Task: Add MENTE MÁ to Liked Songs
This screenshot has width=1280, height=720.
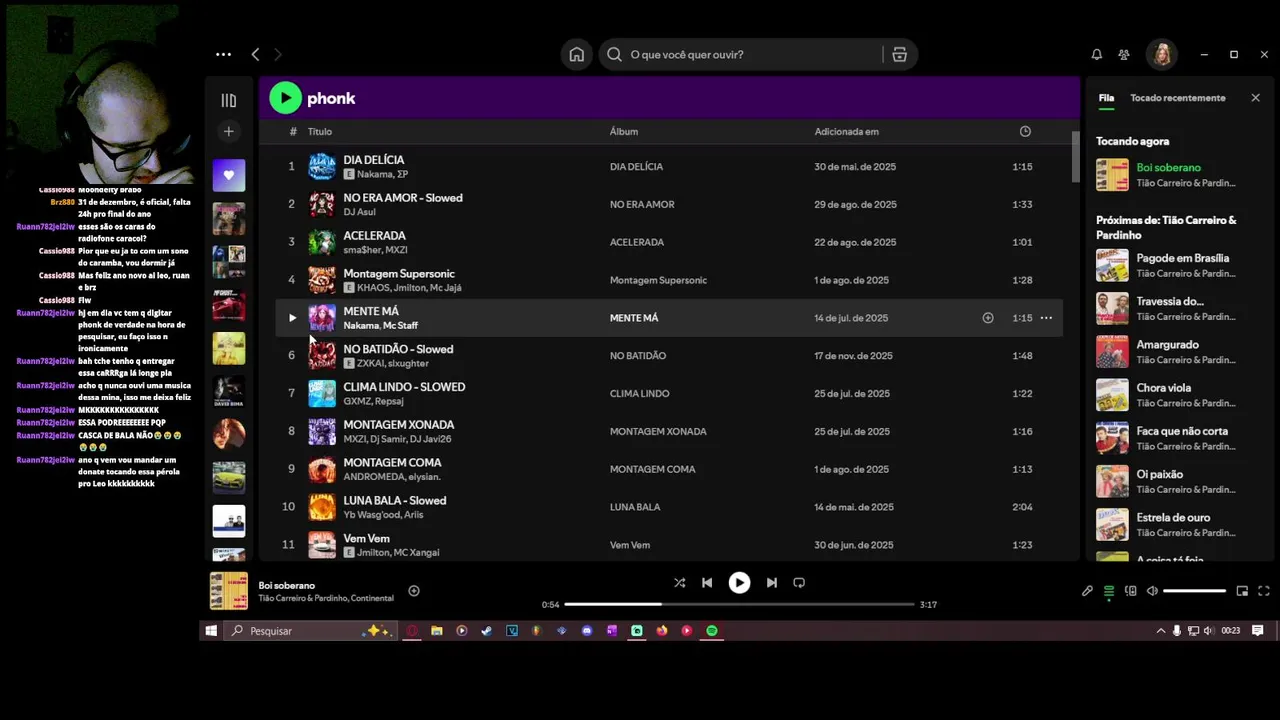Action: [x=988, y=318]
